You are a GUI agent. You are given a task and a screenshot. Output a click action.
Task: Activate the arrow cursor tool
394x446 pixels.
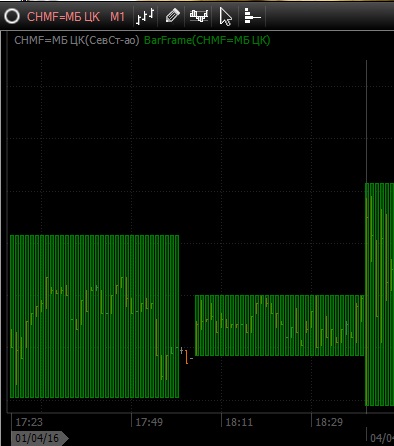tap(225, 17)
